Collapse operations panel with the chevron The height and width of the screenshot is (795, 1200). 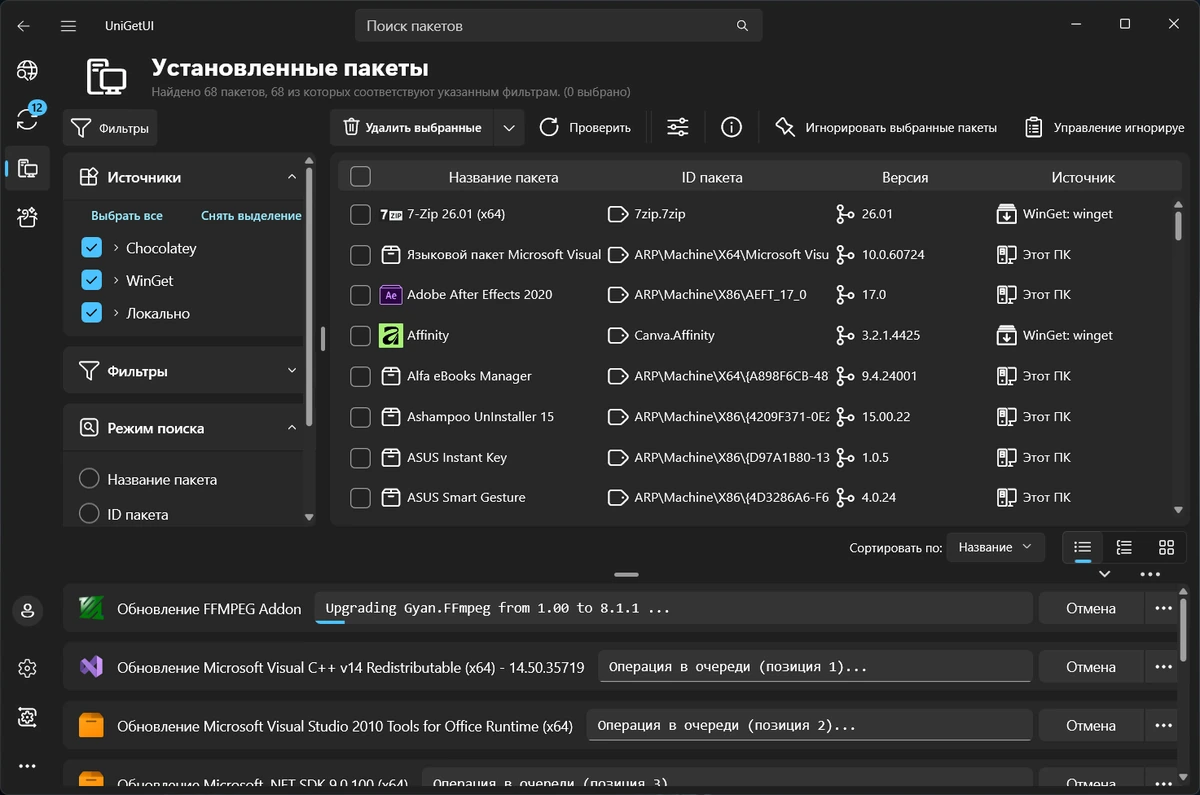click(1105, 574)
